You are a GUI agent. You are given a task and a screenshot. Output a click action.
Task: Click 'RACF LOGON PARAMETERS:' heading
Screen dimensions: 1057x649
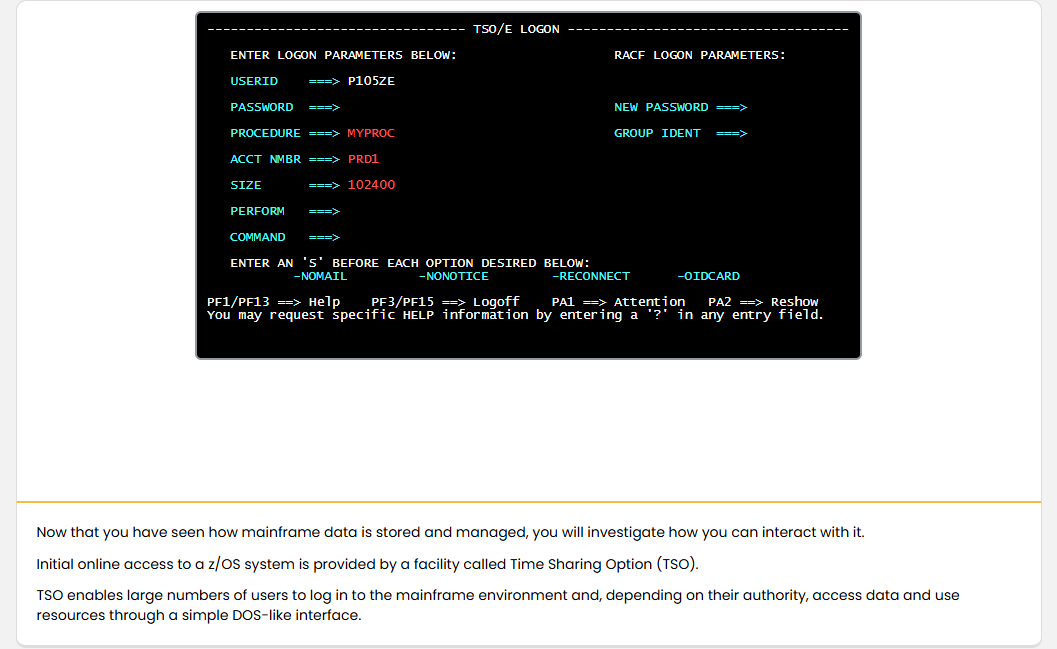coord(700,55)
